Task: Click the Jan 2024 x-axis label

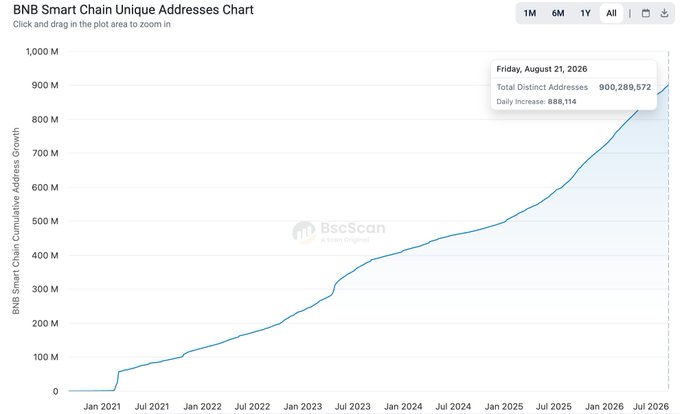Action: pyautogui.click(x=403, y=407)
